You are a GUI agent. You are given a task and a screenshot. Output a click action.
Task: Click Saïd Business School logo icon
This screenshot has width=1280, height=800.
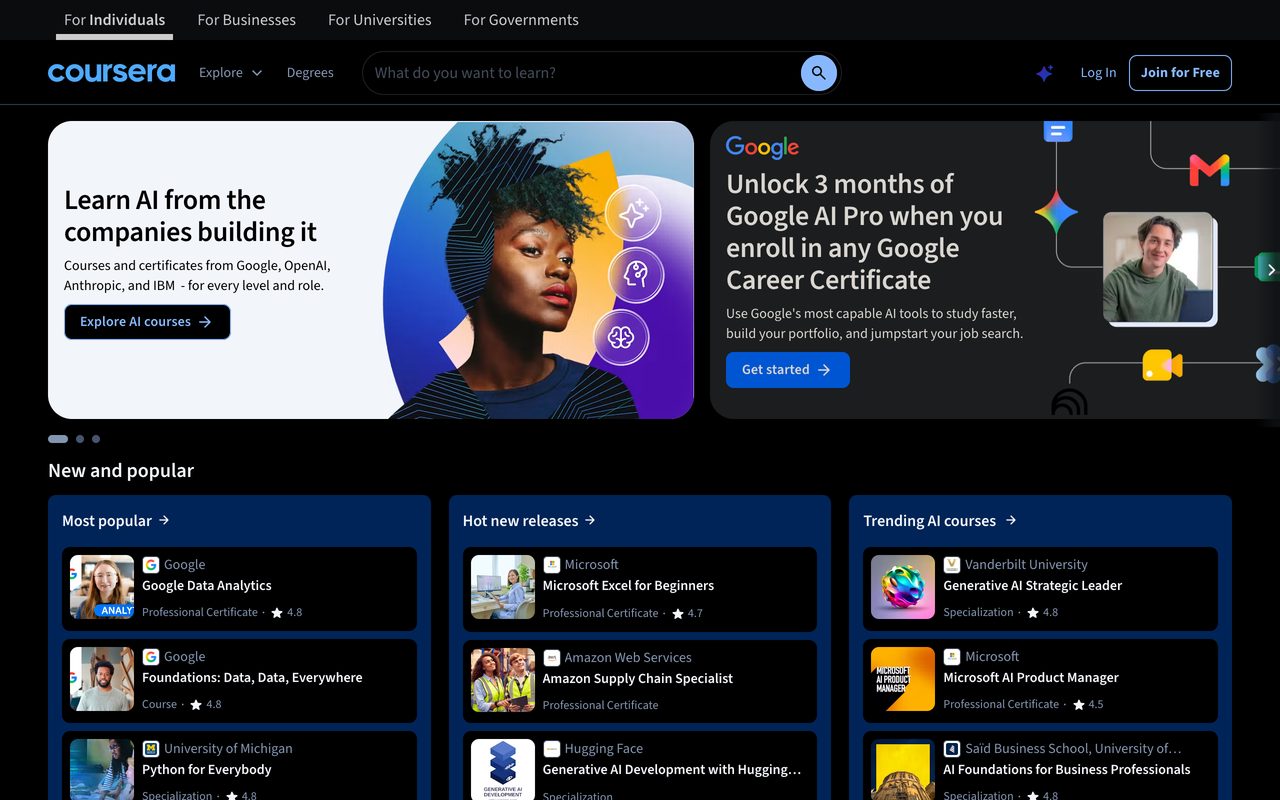[952, 749]
